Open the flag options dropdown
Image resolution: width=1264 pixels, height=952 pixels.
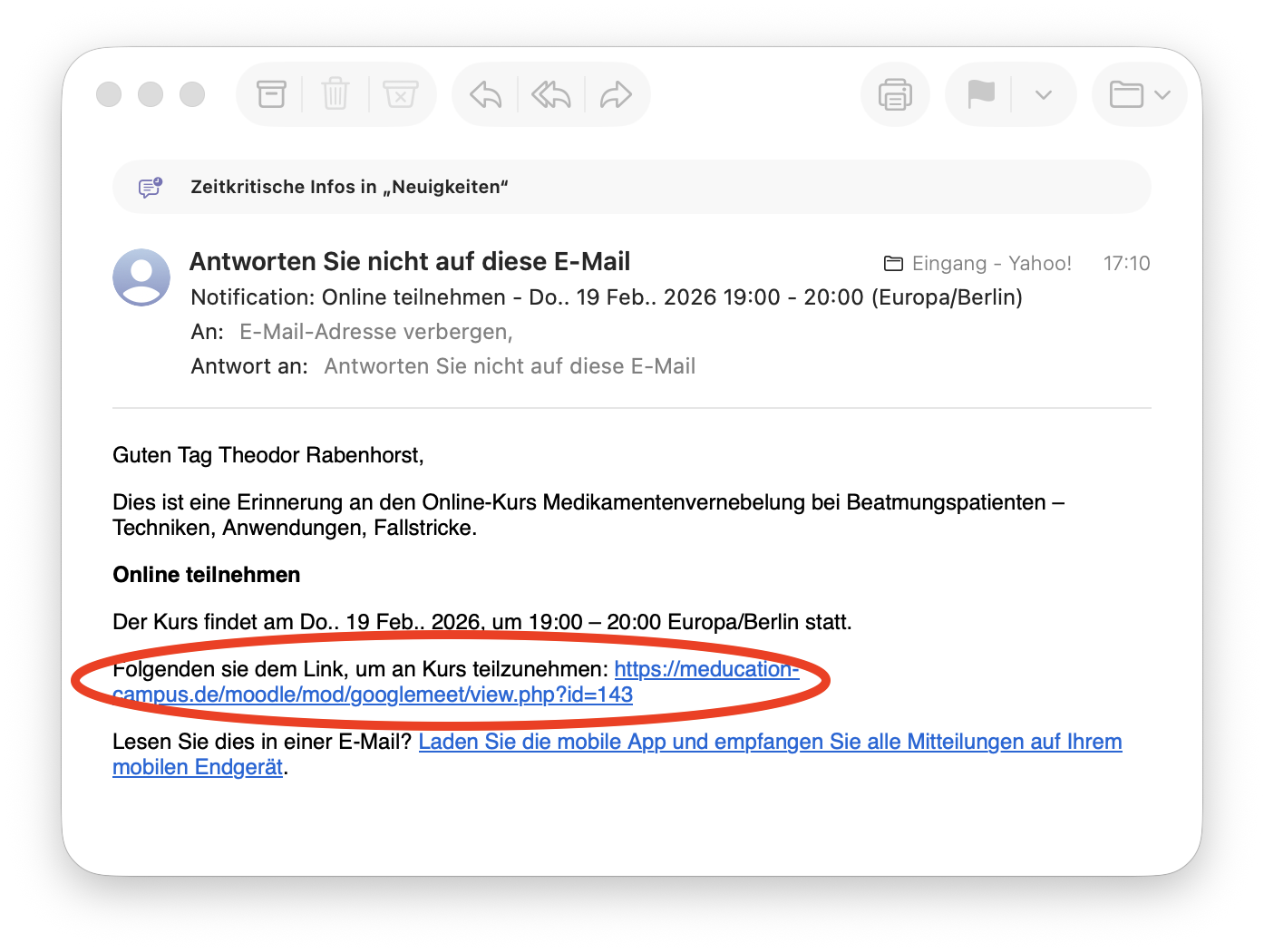pyautogui.click(x=1042, y=93)
